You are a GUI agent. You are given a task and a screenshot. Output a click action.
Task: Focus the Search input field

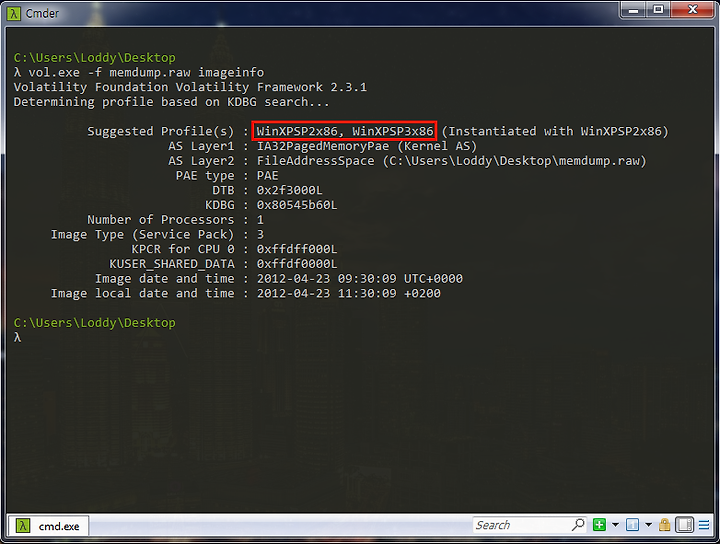522,525
